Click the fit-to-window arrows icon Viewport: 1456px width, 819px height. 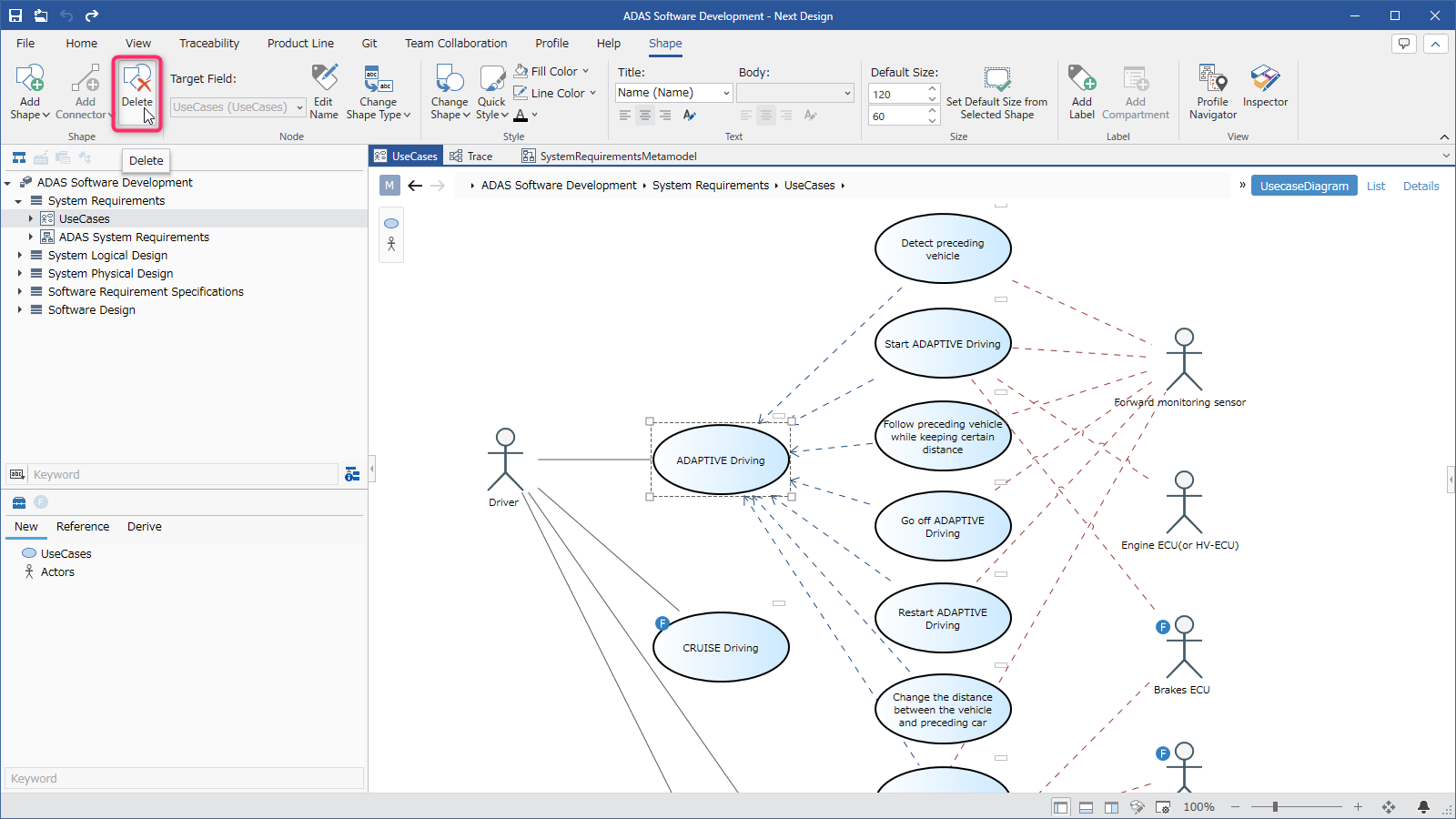1389,807
